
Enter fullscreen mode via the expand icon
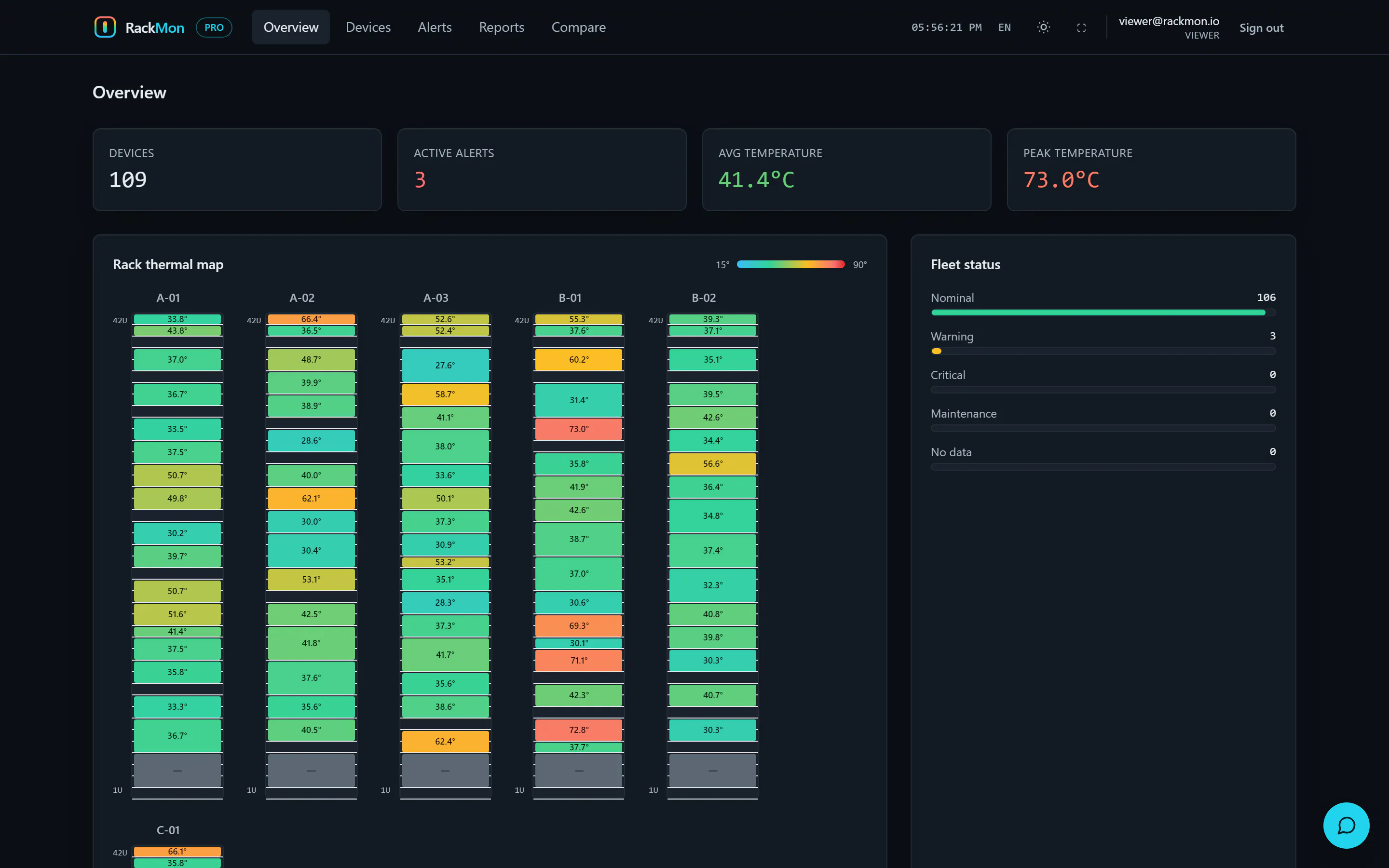point(1081,27)
